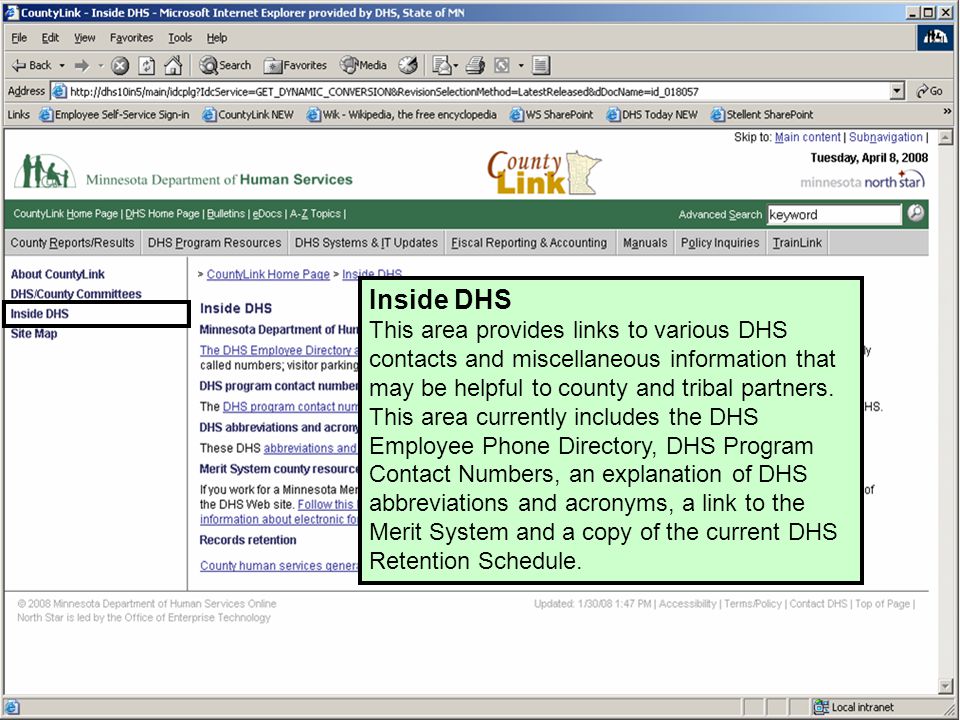Click the Stop loading icon
The image size is (960, 720).
[120, 66]
